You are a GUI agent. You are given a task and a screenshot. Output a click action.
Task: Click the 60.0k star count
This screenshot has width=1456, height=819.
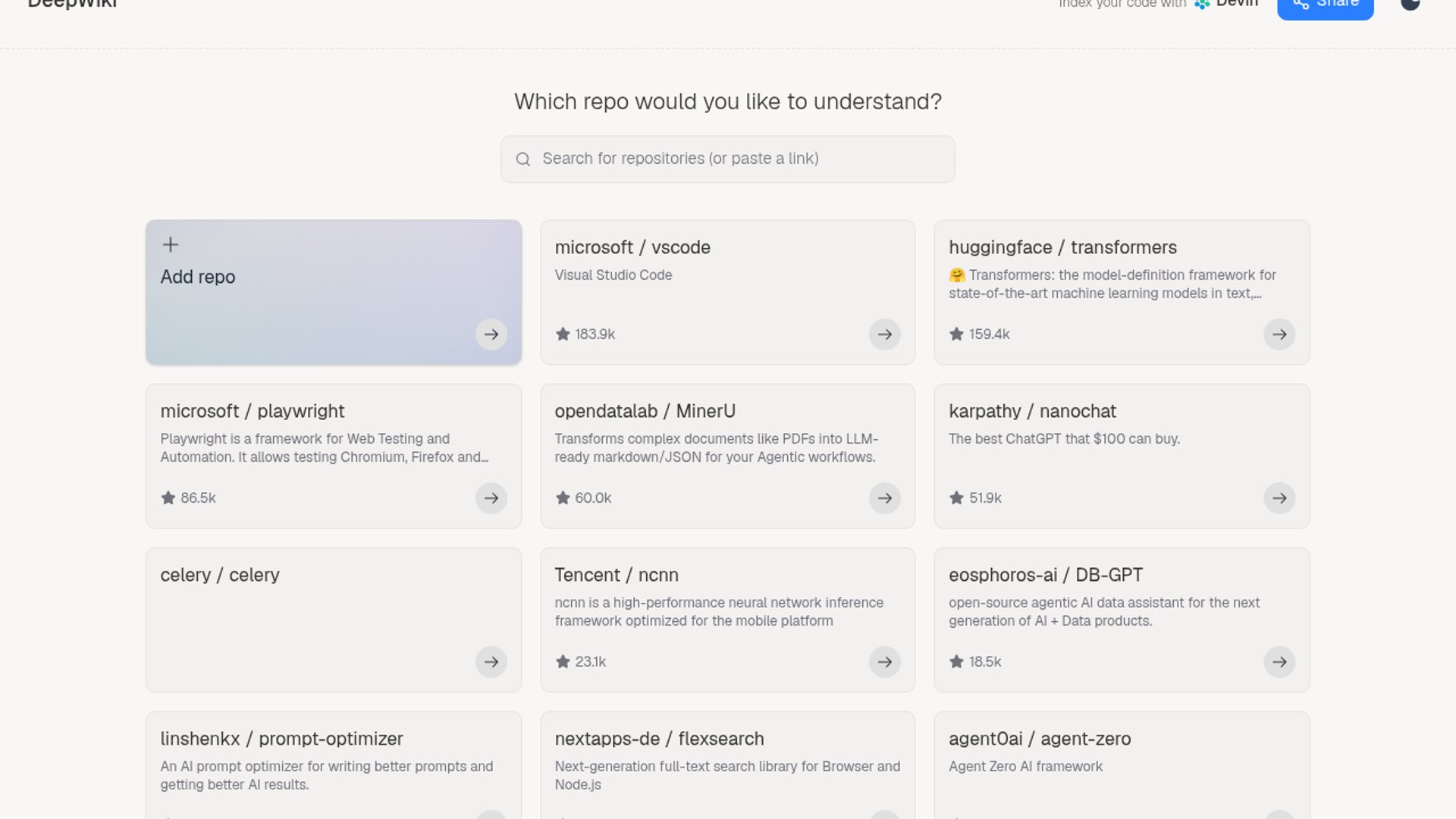click(x=593, y=498)
